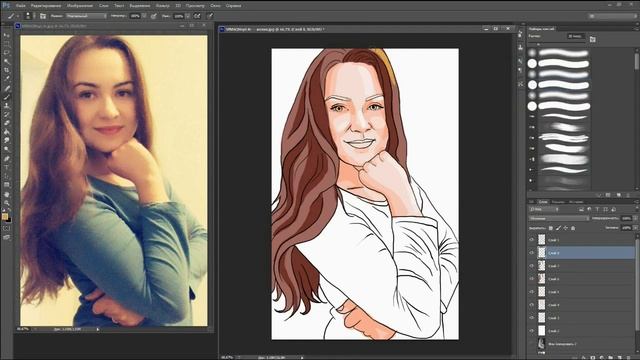The width and height of the screenshot is (640, 360).
Task: Select the Lasso tool
Action: (7, 53)
